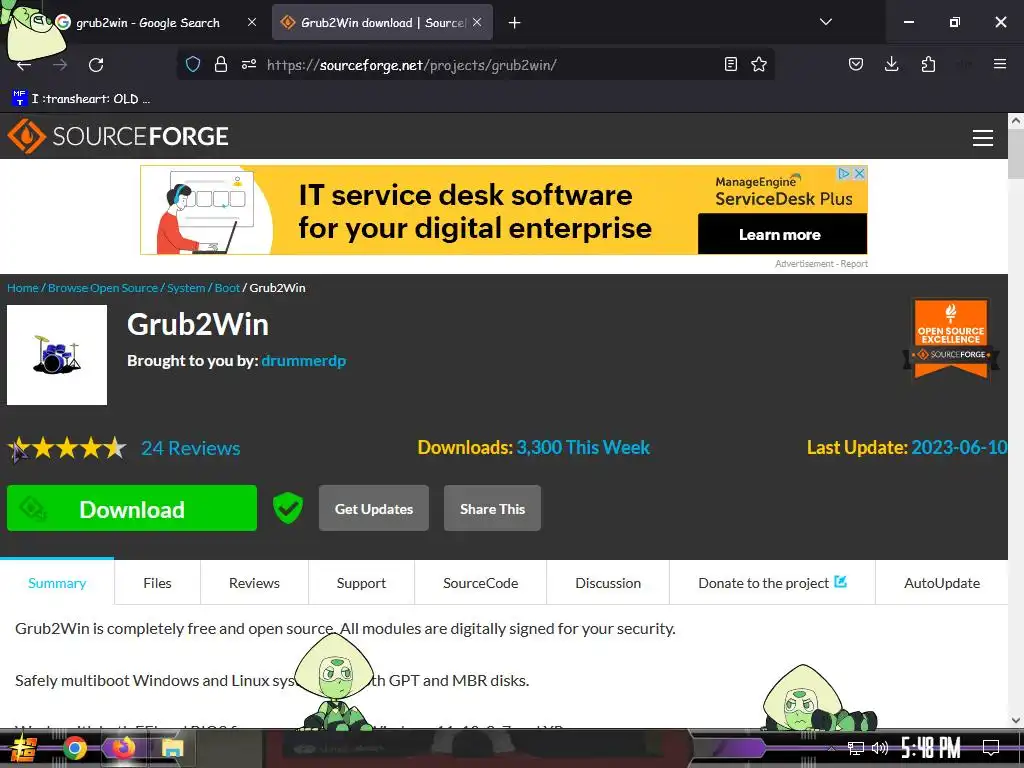
Task: Click the page vertical scrollbar thumb
Action: (x=1016, y=153)
